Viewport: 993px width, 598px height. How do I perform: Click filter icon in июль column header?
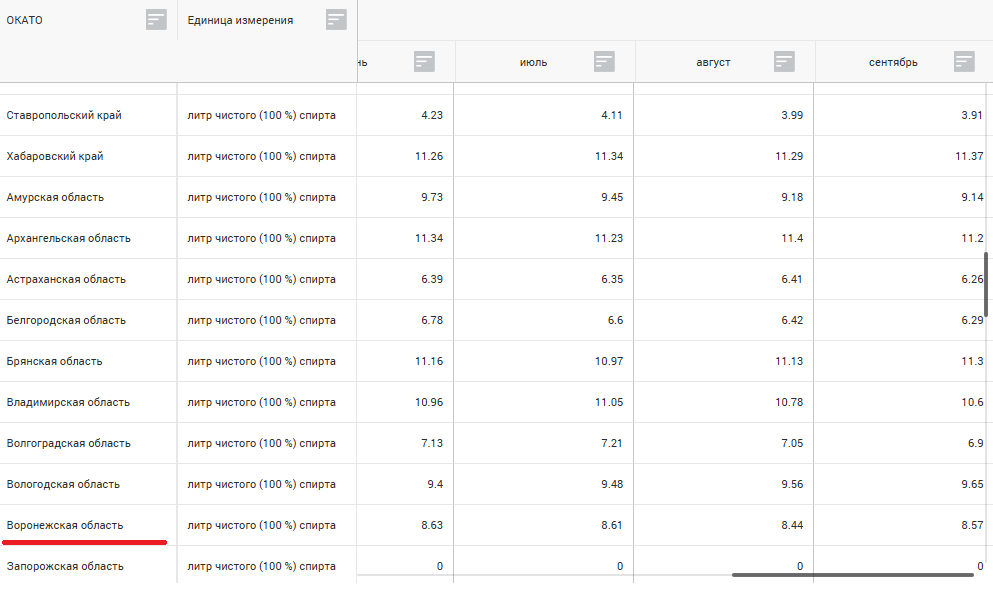604,61
